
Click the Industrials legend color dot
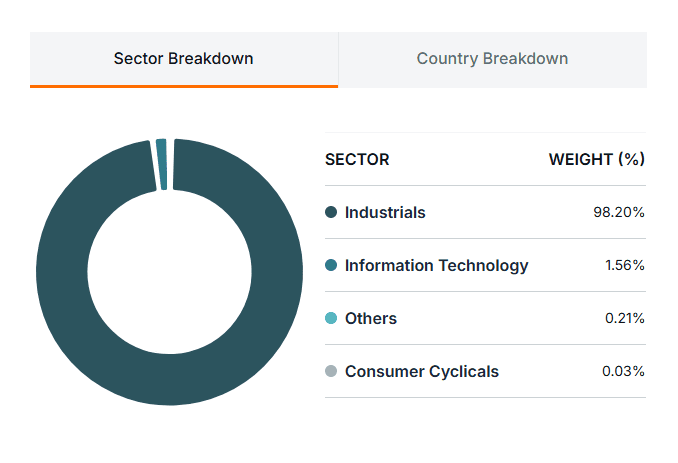coord(331,212)
